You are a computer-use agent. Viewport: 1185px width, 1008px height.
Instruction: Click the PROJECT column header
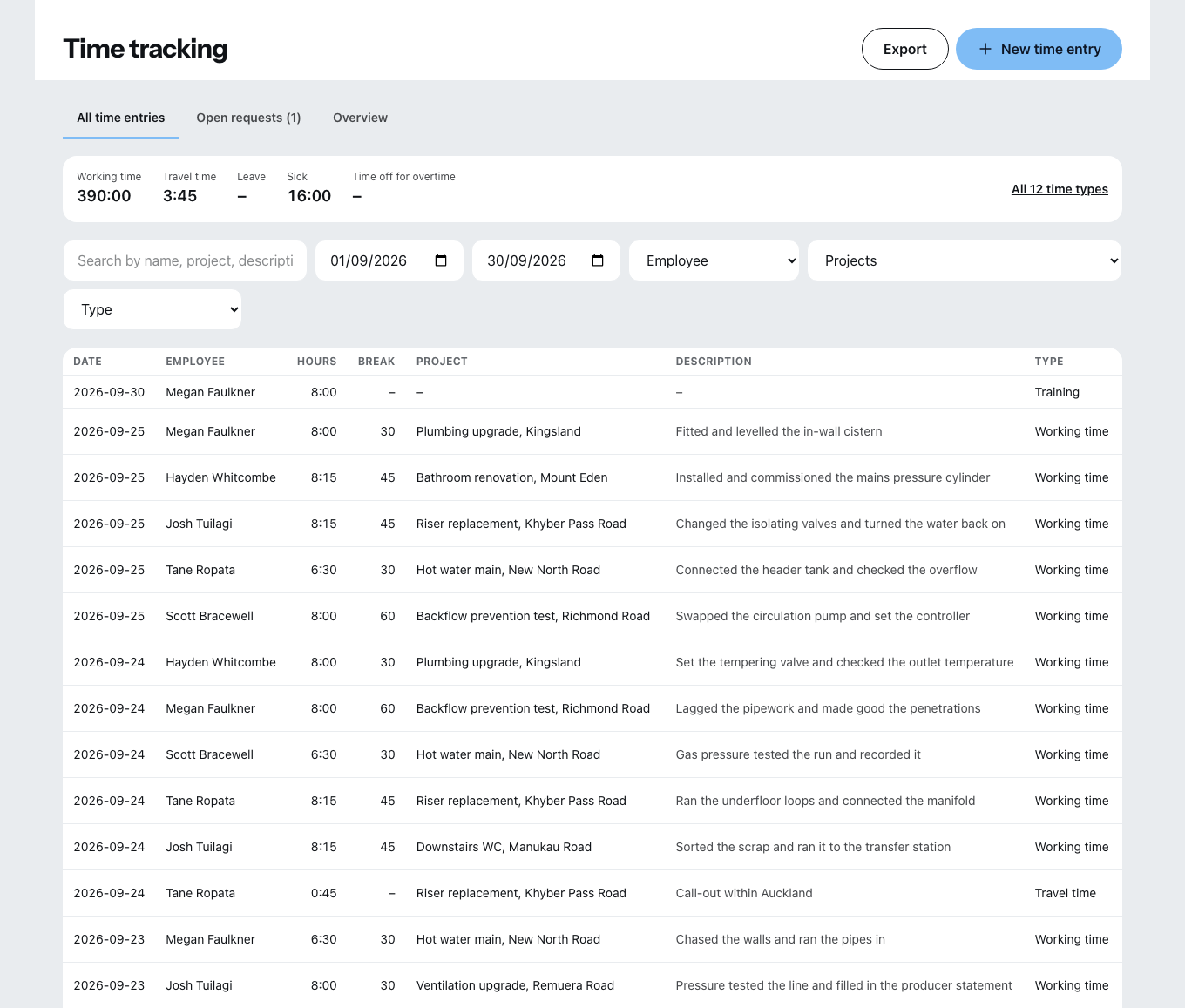point(442,362)
